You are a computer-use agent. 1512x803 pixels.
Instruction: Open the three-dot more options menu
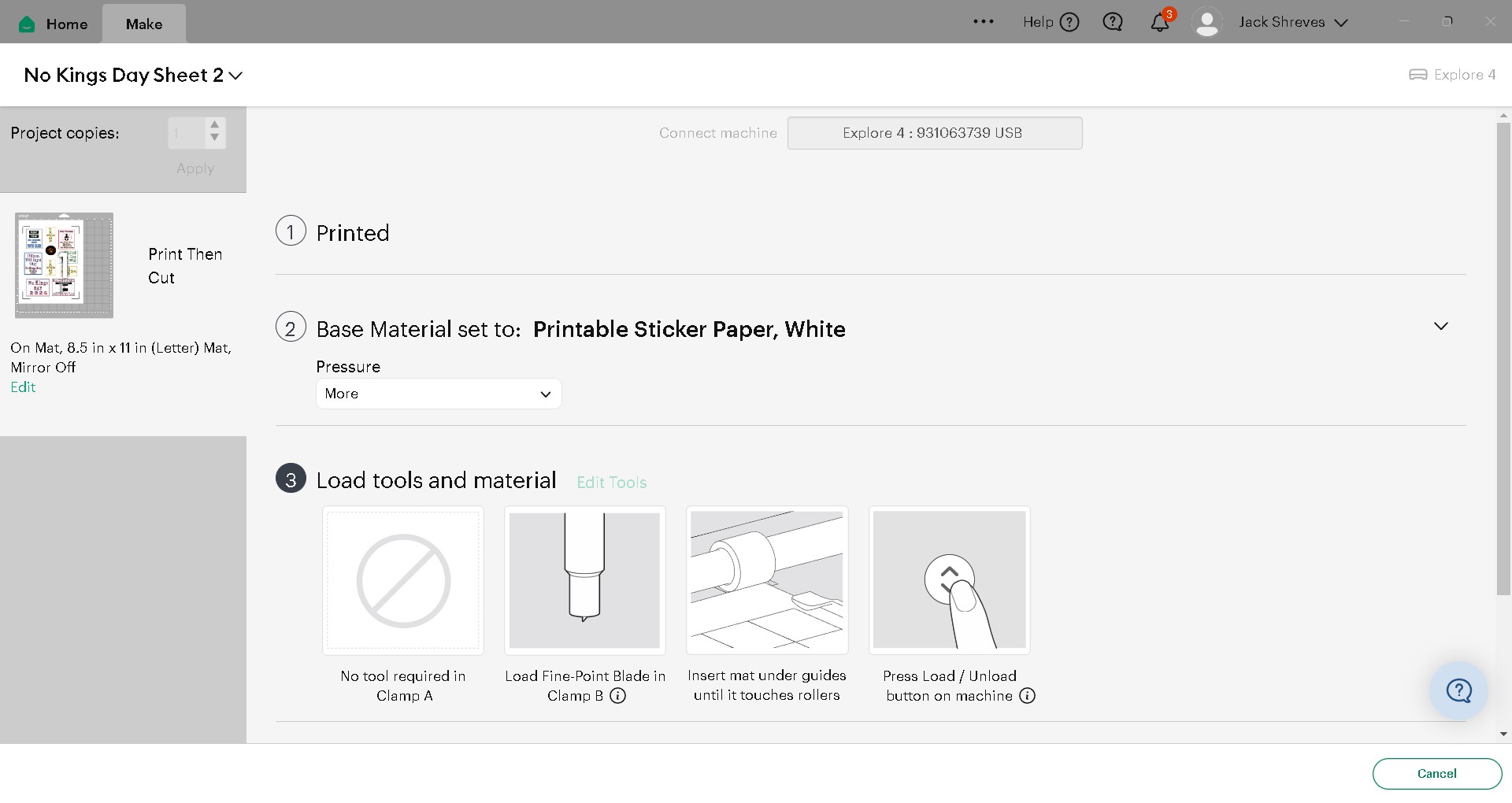coord(984,22)
